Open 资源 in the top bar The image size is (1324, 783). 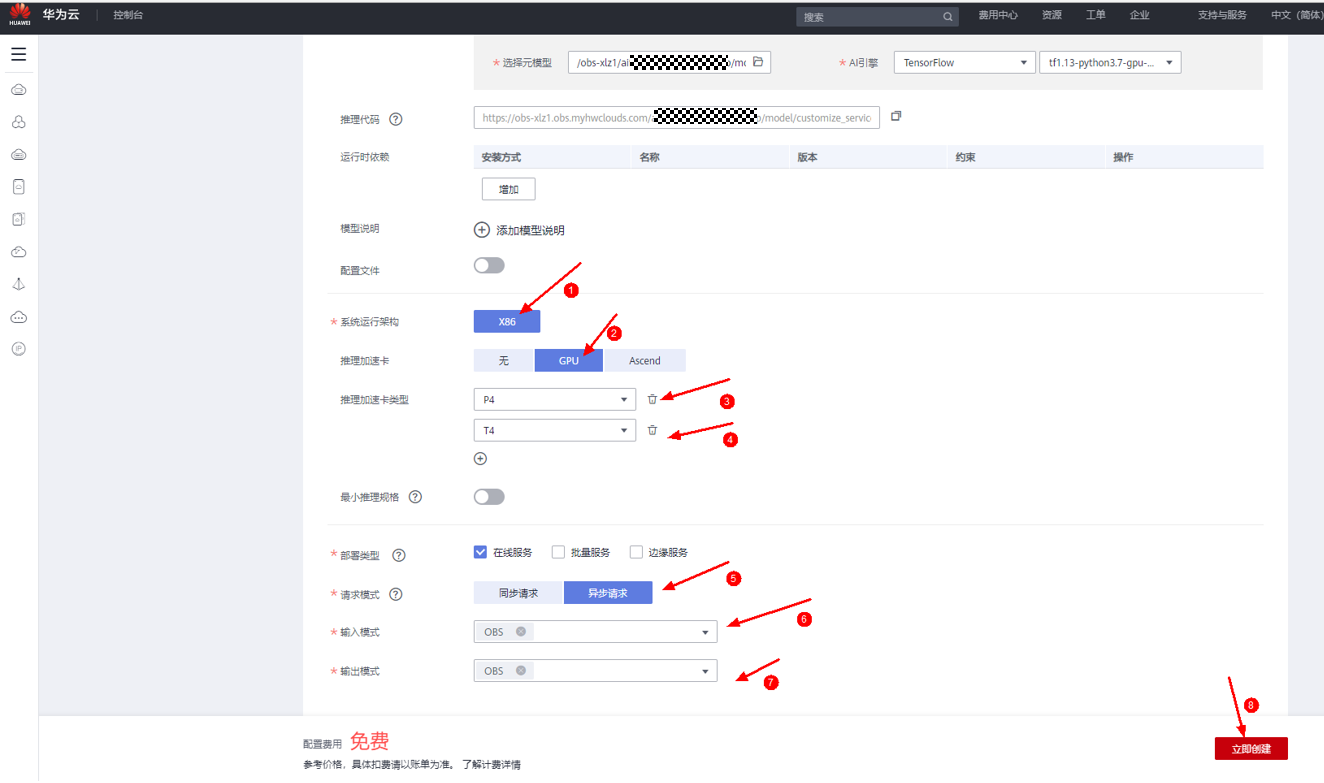pyautogui.click(x=1052, y=15)
